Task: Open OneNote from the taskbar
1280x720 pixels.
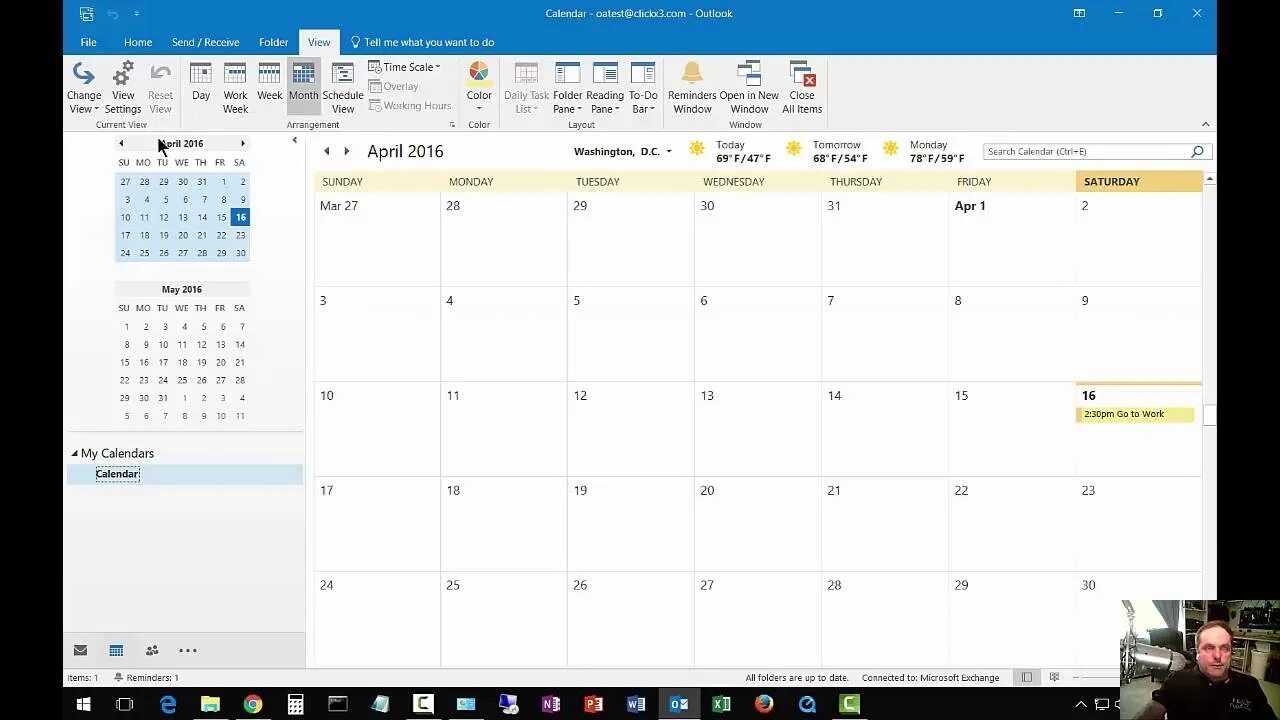Action: (x=551, y=704)
